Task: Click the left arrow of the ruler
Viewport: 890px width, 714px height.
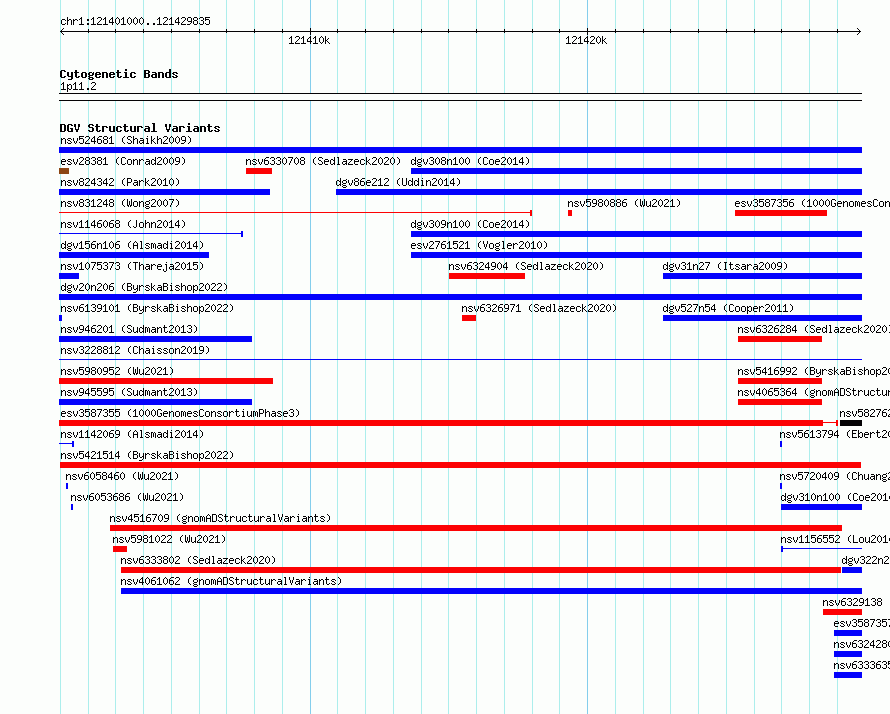Action: click(x=62, y=31)
